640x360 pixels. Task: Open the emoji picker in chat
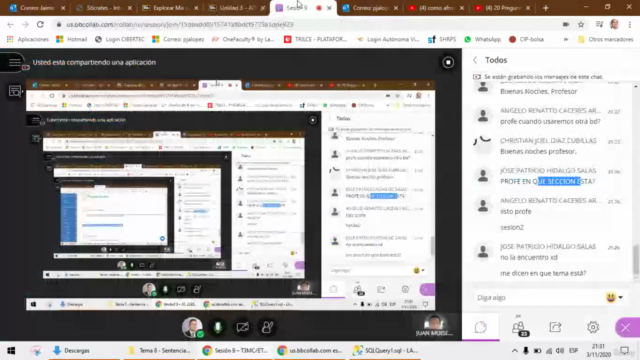(614, 298)
